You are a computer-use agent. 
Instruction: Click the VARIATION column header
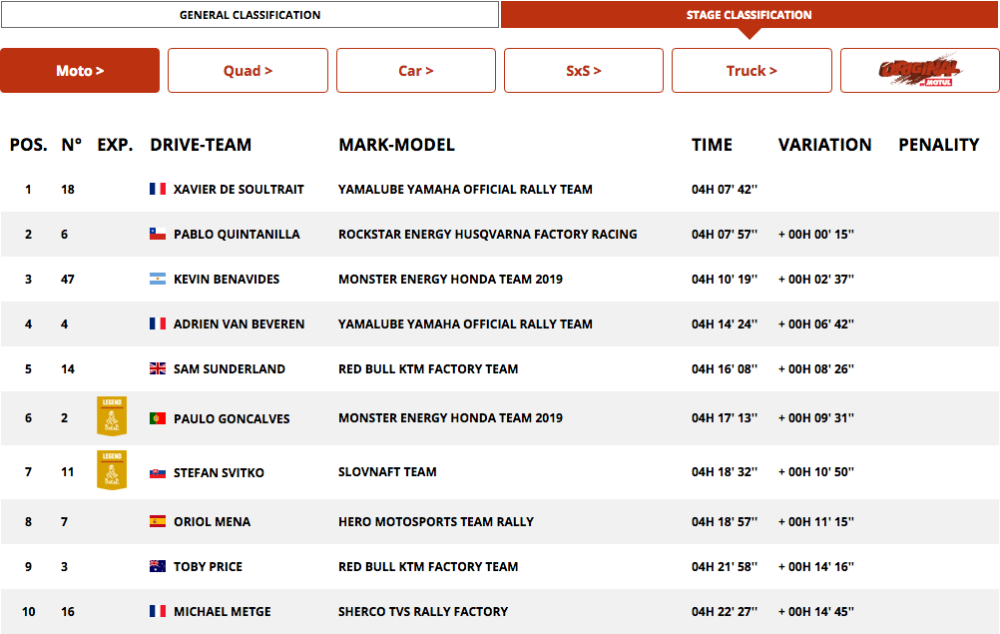824,145
